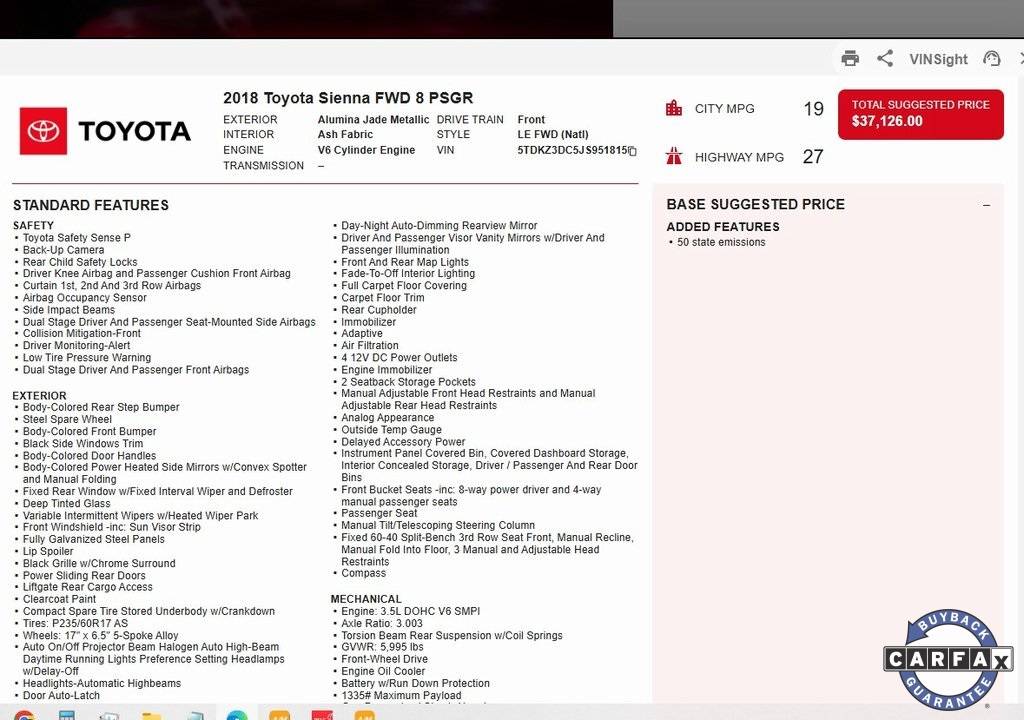Click the Alumina Jade Metallic exterior value
The image size is (1024, 720).
(373, 120)
